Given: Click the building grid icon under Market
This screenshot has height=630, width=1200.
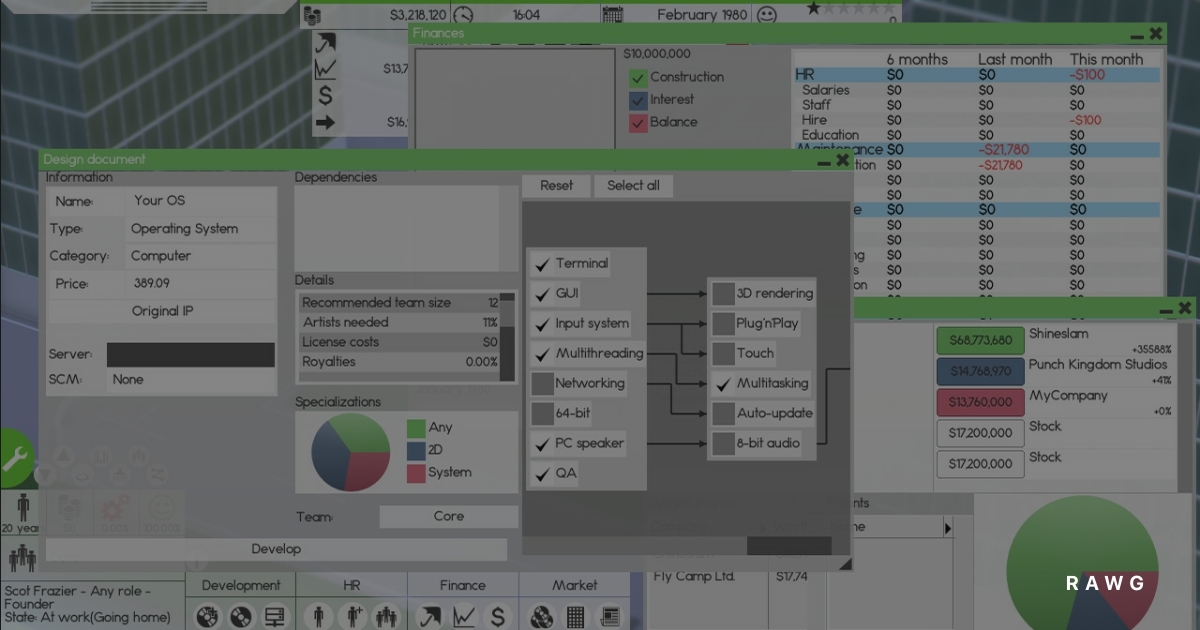Looking at the screenshot, I should tap(575, 617).
